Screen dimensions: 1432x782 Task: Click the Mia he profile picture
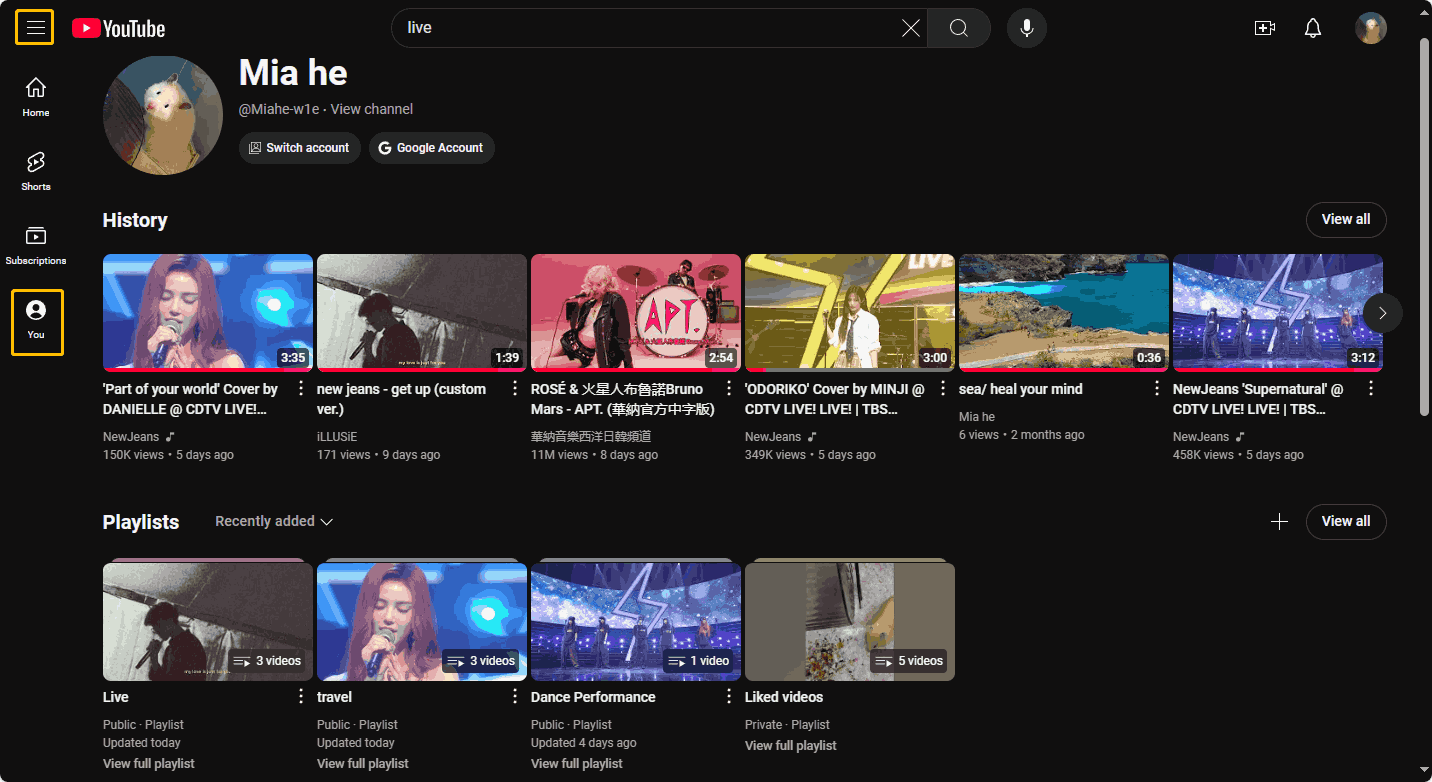click(x=163, y=115)
